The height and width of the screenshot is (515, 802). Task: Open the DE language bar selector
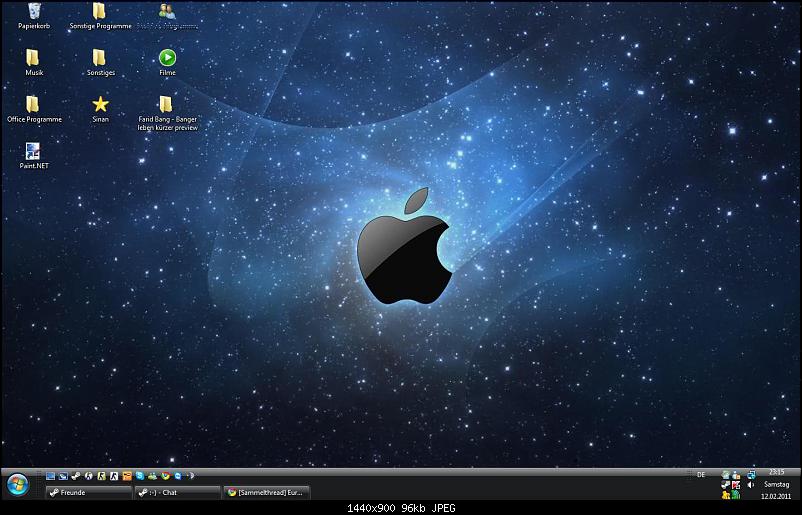click(701, 474)
